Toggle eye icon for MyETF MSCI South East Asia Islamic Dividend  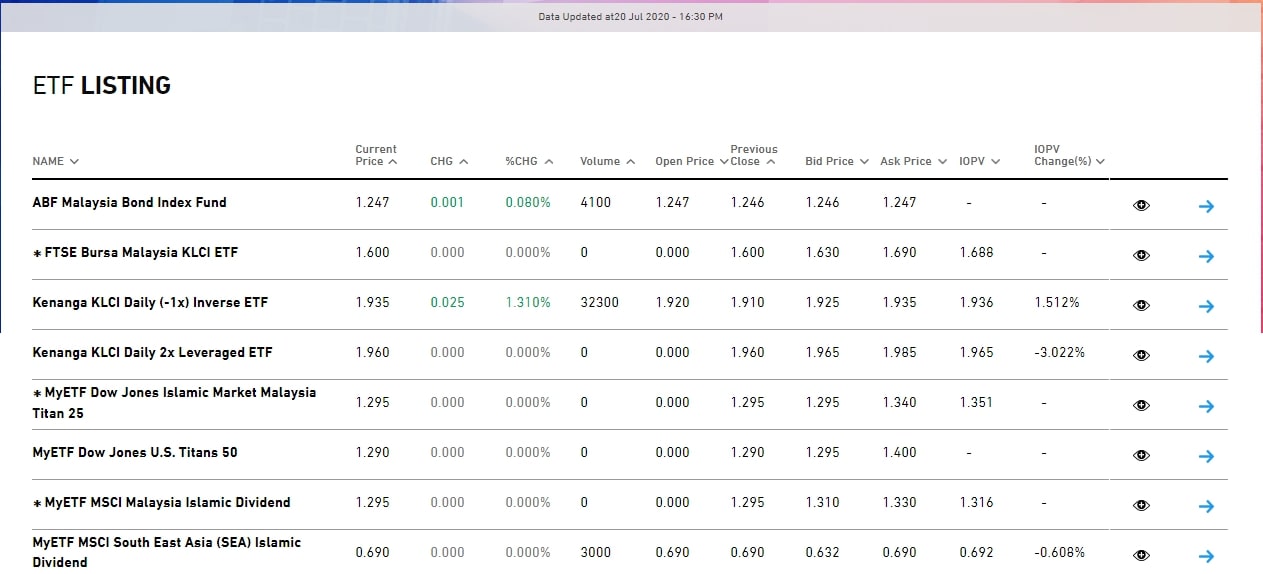coord(1141,556)
